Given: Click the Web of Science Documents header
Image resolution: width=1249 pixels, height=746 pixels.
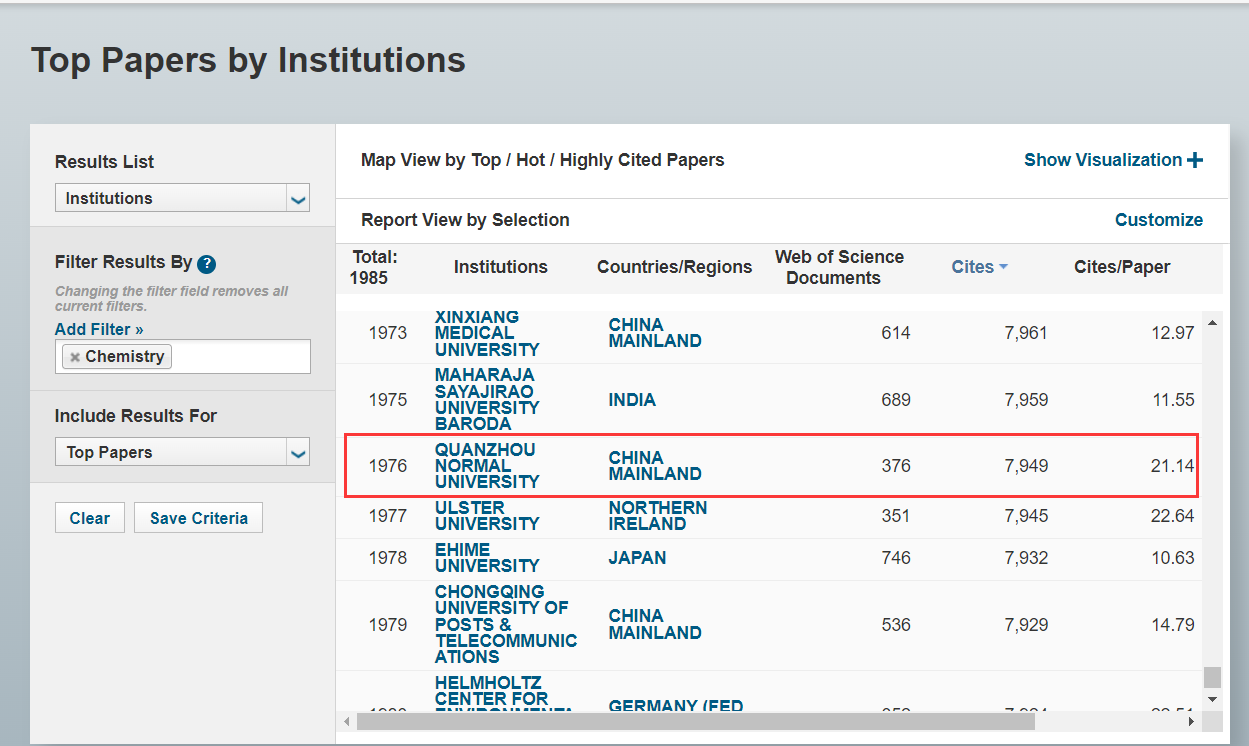Looking at the screenshot, I should tap(838, 267).
